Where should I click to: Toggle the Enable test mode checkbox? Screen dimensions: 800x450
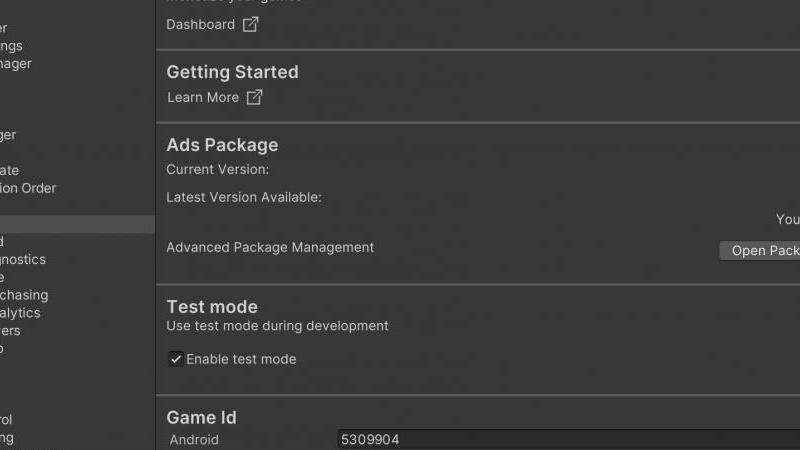pyautogui.click(x=176, y=359)
